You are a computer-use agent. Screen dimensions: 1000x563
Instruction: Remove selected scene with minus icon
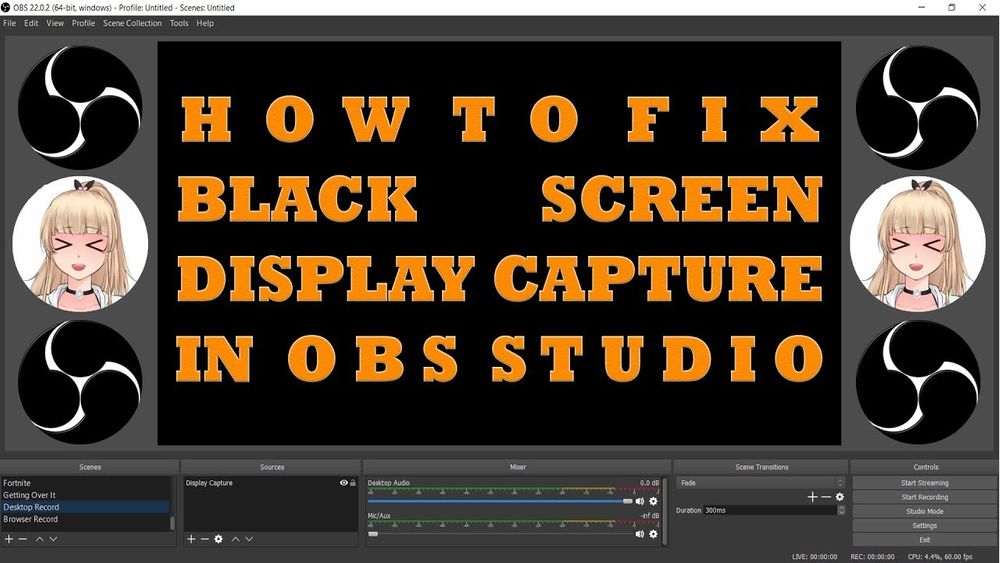coord(23,539)
